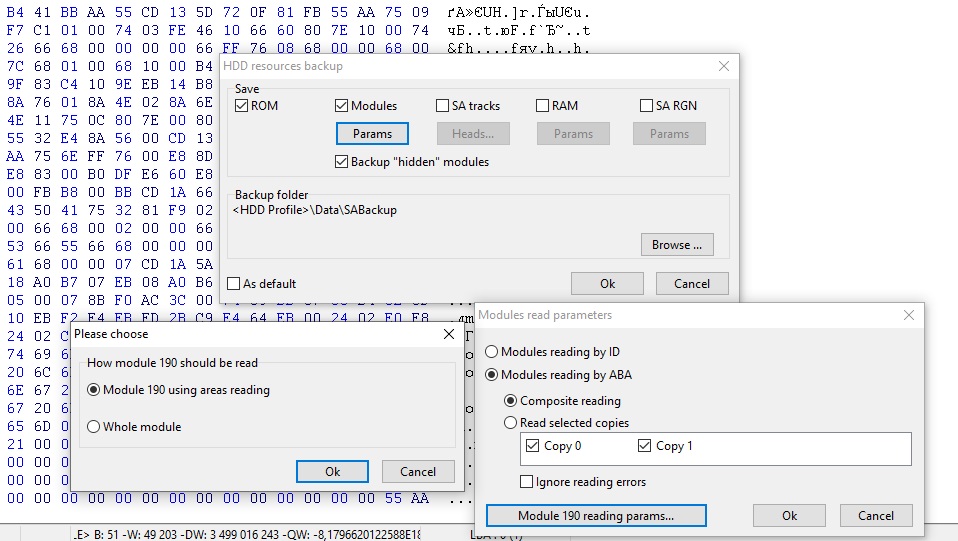Cancel the HDD resources backup dialog
This screenshot has width=958, height=541.
pyautogui.click(x=691, y=284)
